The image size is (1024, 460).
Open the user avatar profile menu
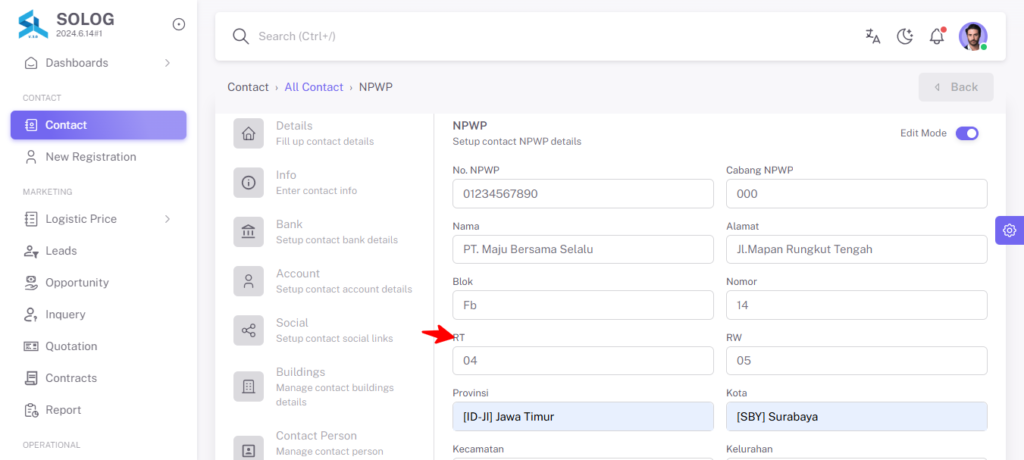(x=973, y=36)
